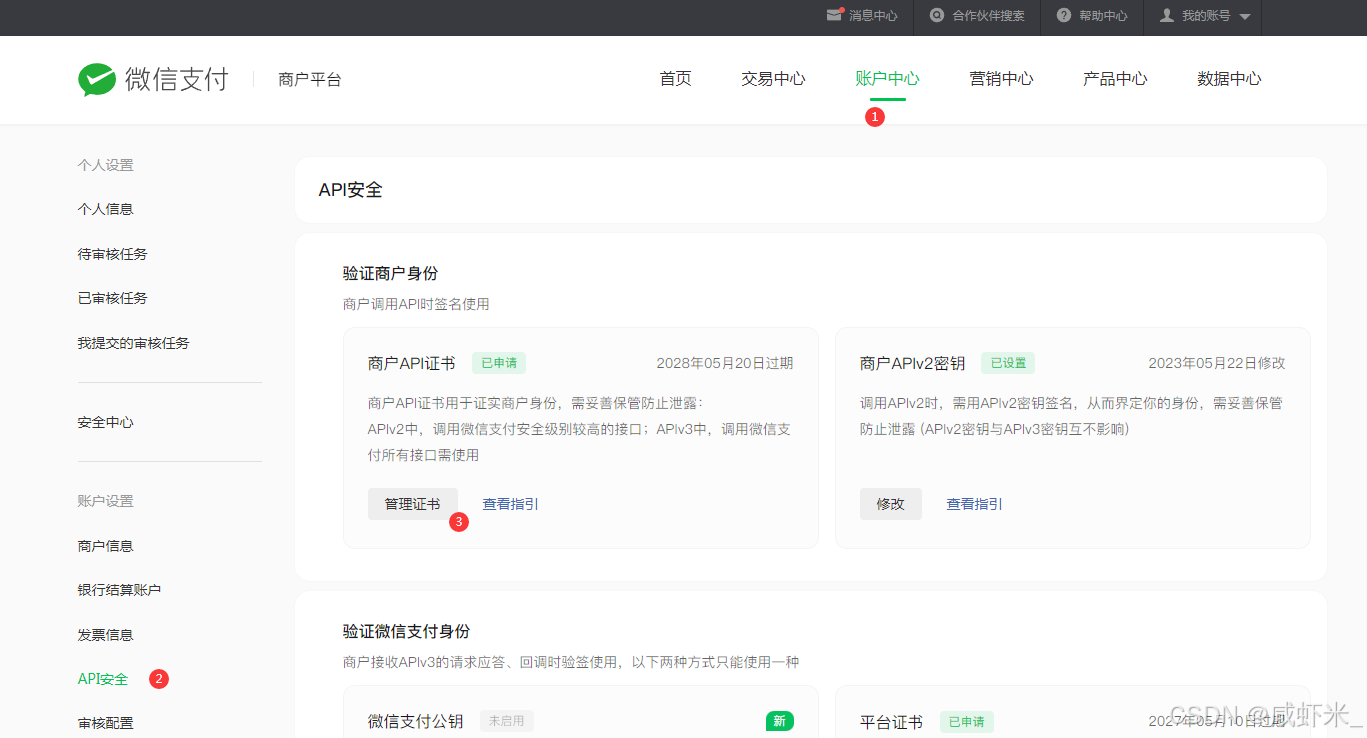Click the 商户平台 label beside logo

pyautogui.click(x=310, y=80)
